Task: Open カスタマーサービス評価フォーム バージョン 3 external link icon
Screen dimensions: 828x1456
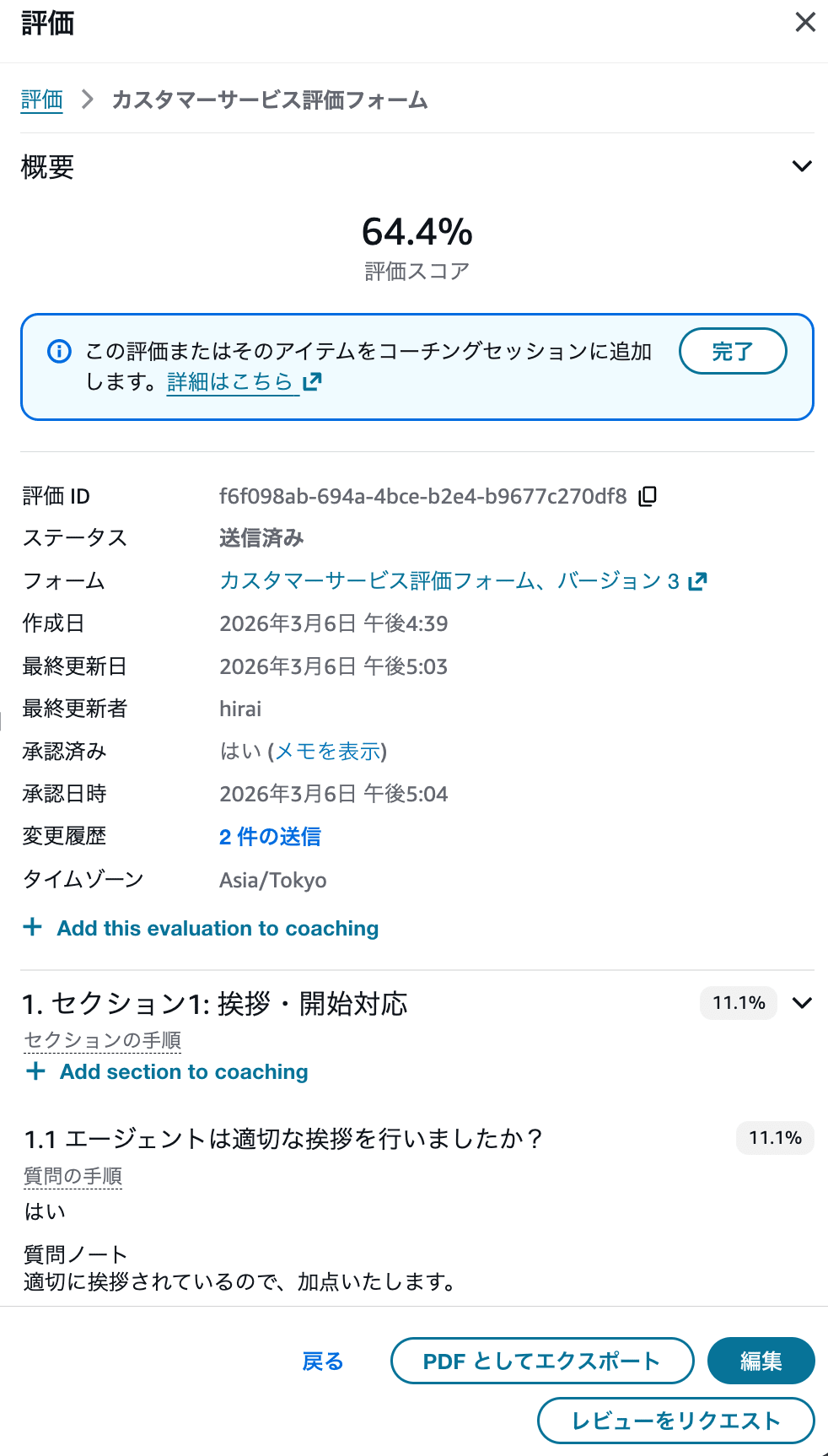Action: 696,580
